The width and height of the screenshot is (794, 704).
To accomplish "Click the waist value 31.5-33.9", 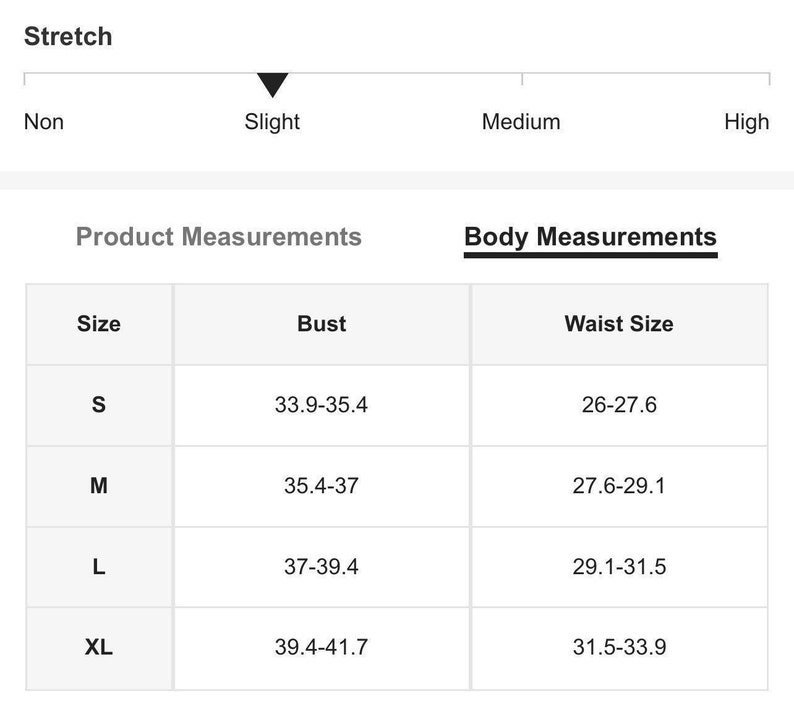I will (619, 647).
